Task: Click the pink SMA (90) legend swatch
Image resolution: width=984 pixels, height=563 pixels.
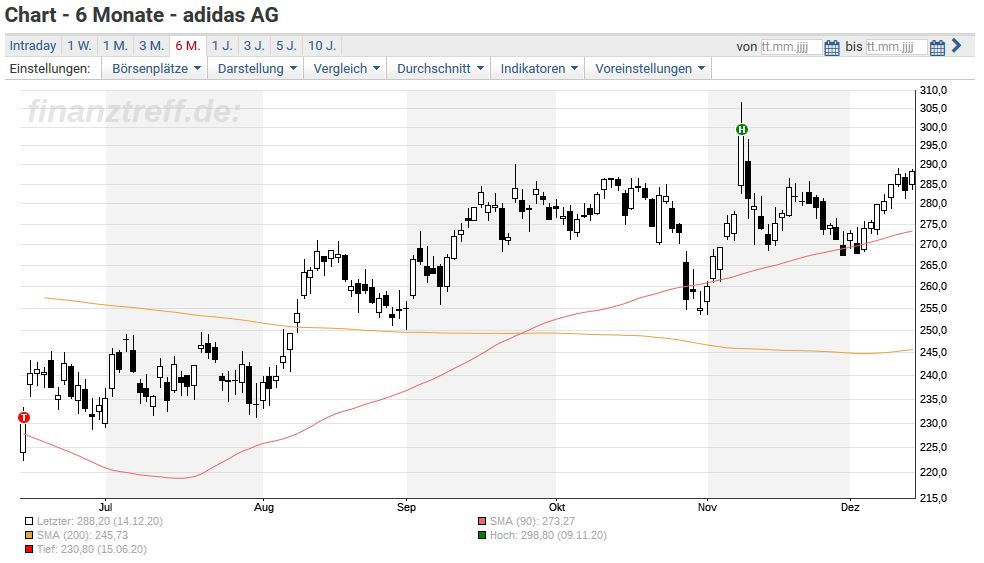Action: [x=482, y=521]
